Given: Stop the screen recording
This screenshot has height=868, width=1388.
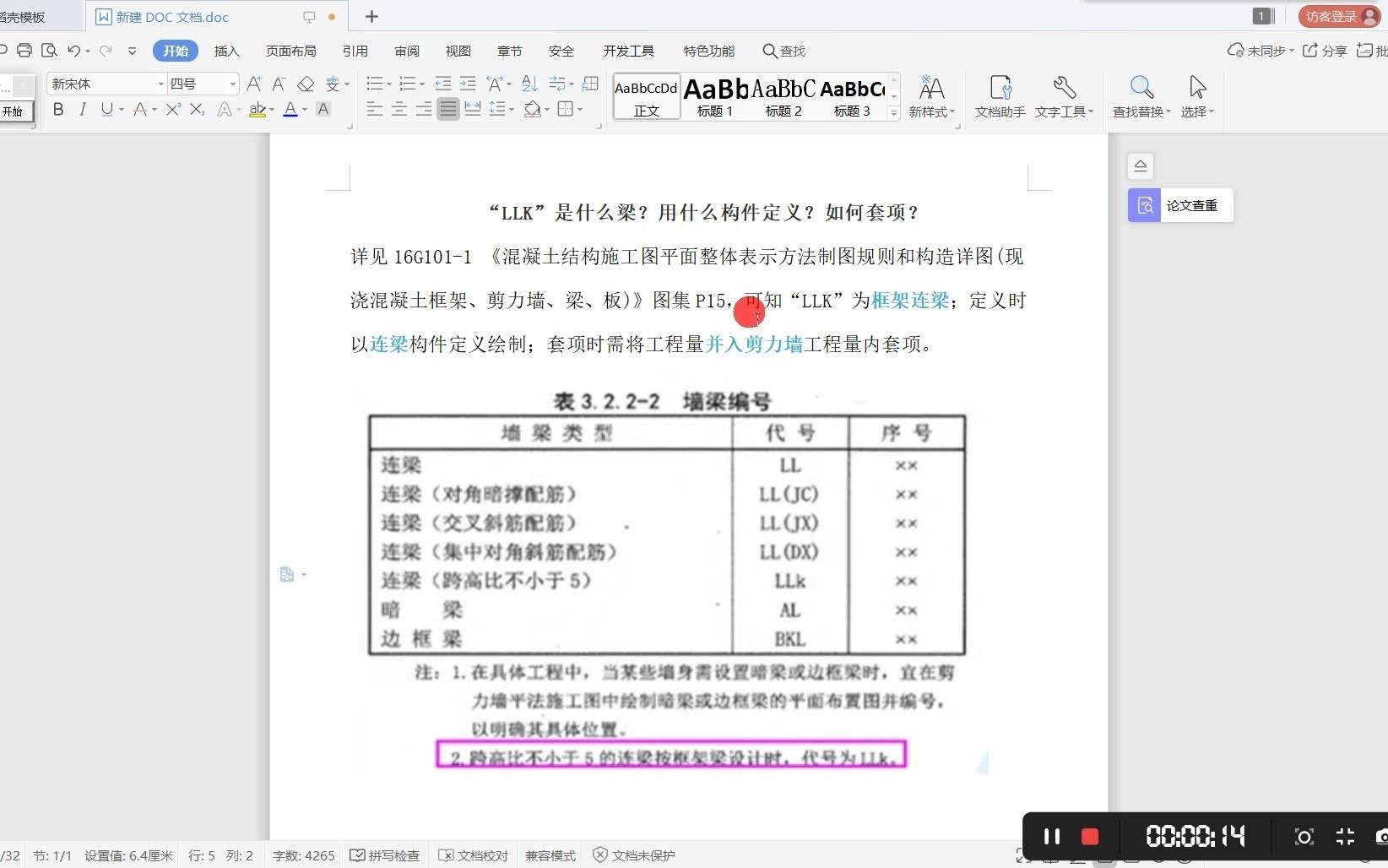Looking at the screenshot, I should pos(1090,837).
